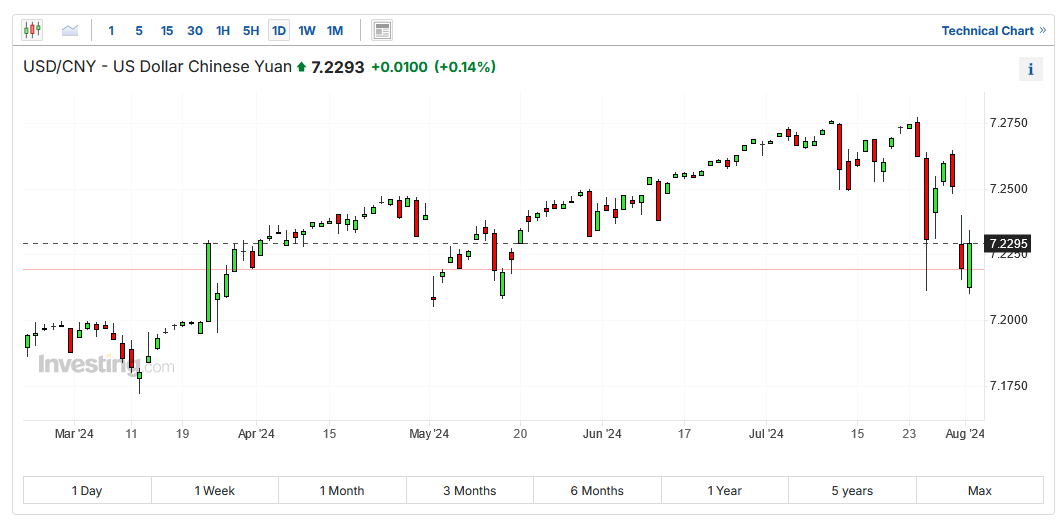Click the 7.2295 current price label
1062x529 pixels.
coord(1008,243)
